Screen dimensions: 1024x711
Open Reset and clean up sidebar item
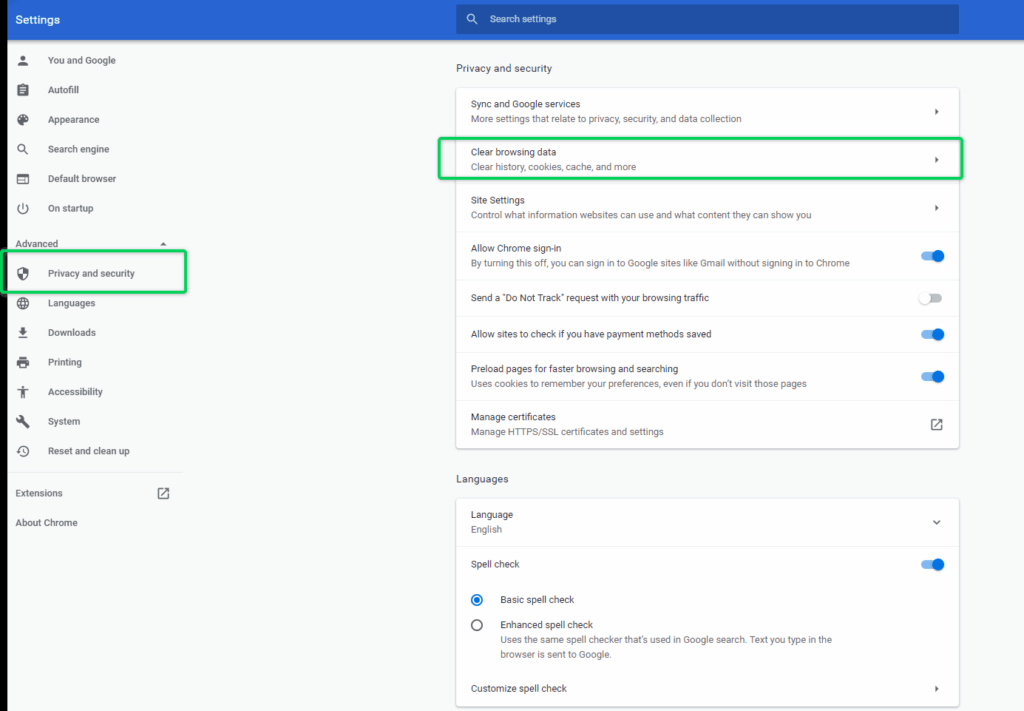[x=88, y=451]
